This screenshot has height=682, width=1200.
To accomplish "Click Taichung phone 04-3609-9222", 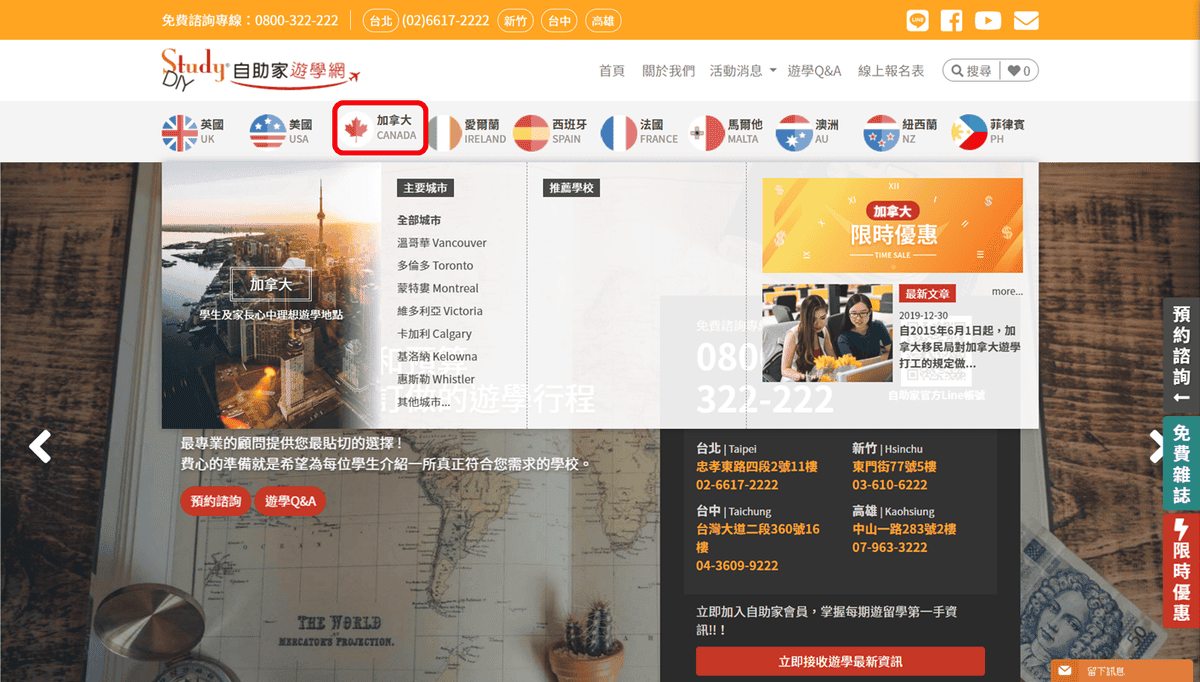I will coord(737,566).
